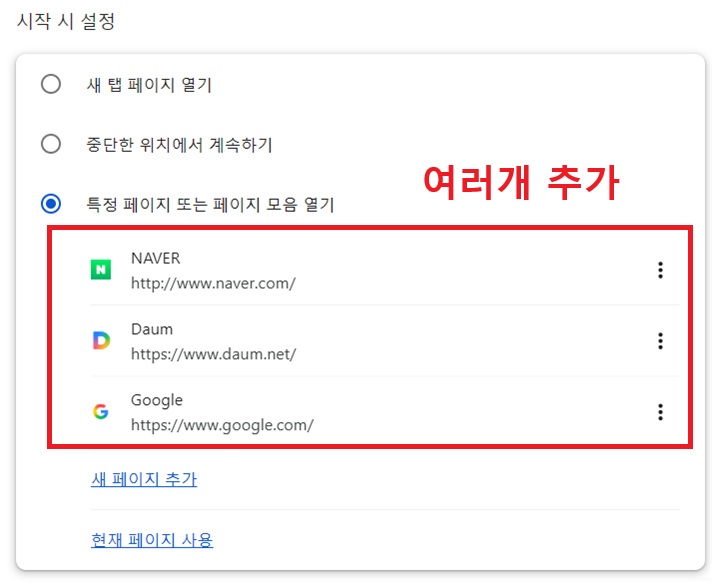Click the '새 페이지 추가' link
Viewport: 720px width, 584px height.
coord(144,479)
